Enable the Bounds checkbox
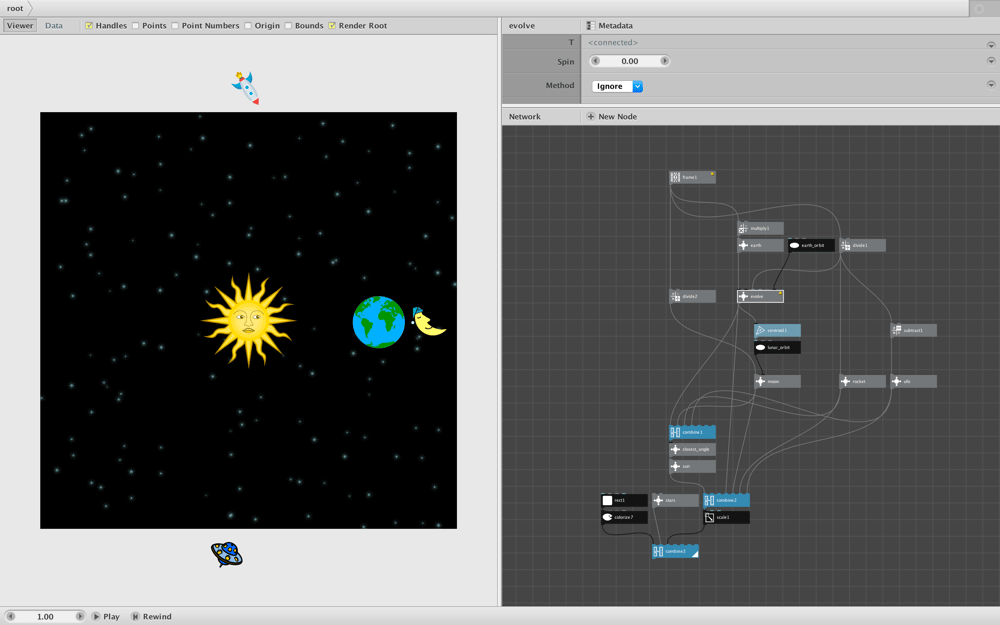The width and height of the screenshot is (1000, 625). coord(288,26)
